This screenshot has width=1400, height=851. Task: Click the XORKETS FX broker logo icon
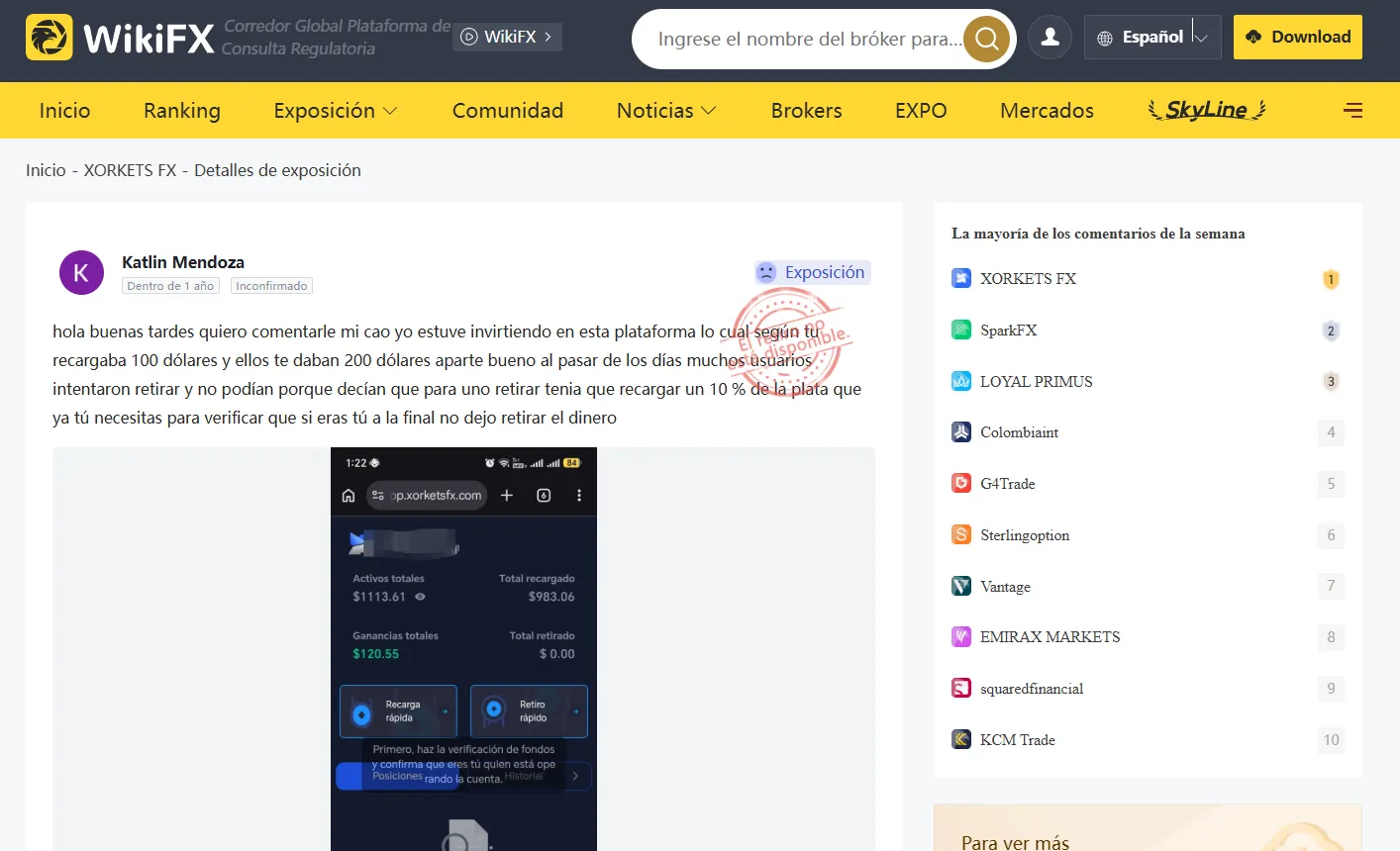(x=961, y=279)
